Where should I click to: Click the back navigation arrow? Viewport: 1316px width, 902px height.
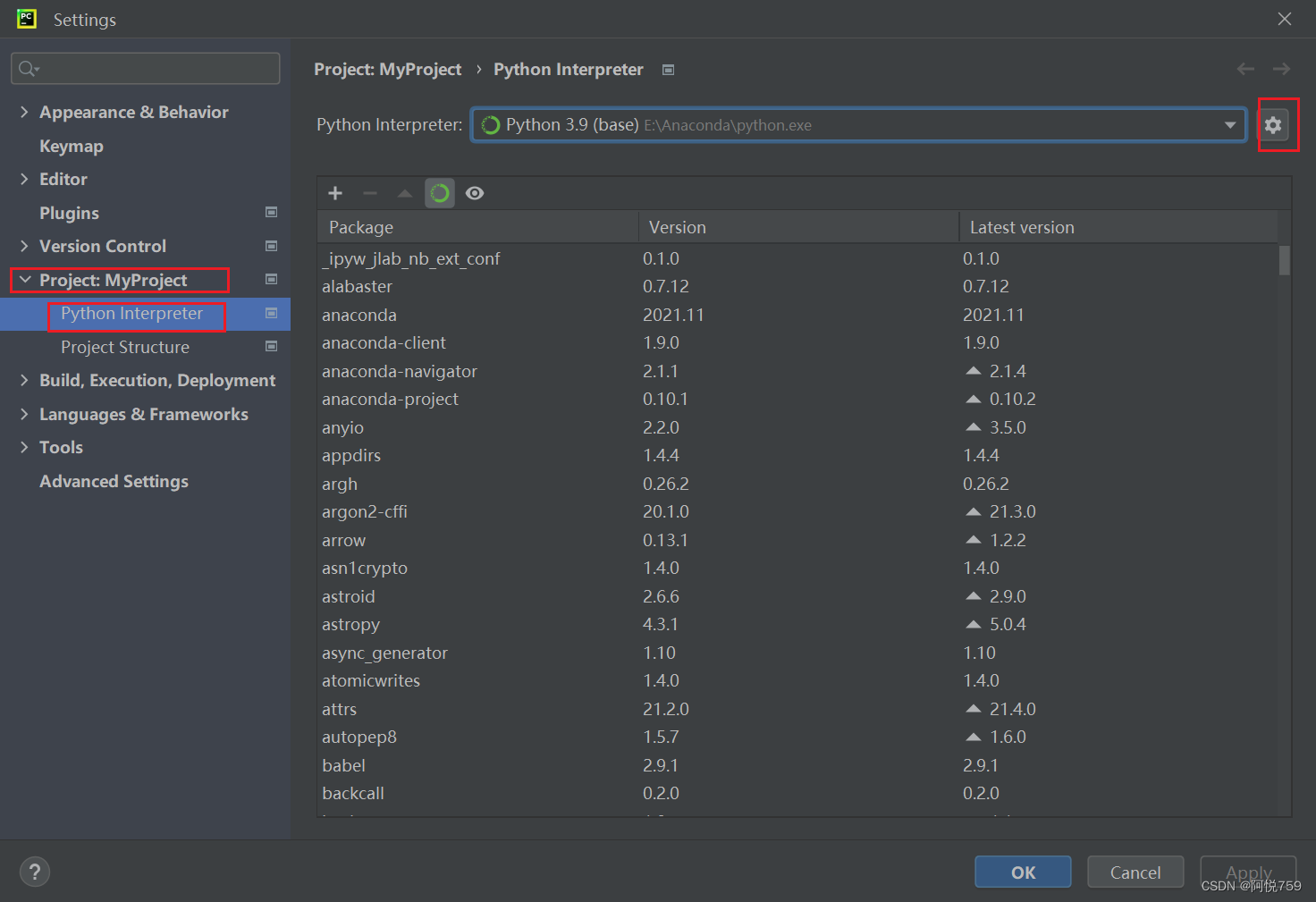[1245, 69]
